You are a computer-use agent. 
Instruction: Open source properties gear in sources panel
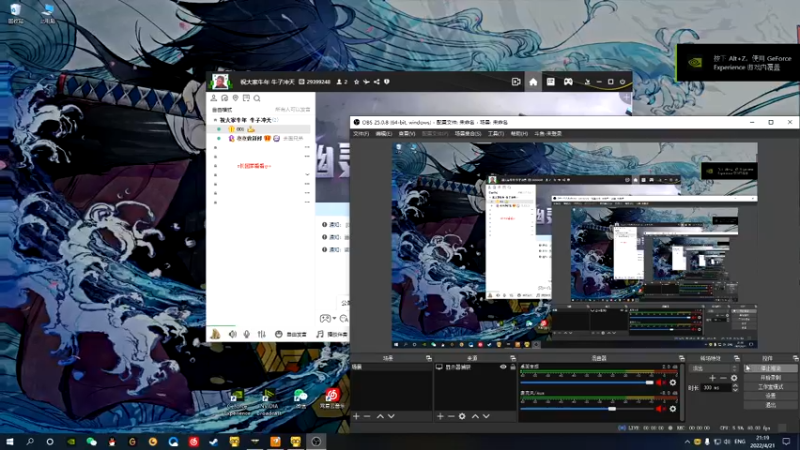[462, 416]
